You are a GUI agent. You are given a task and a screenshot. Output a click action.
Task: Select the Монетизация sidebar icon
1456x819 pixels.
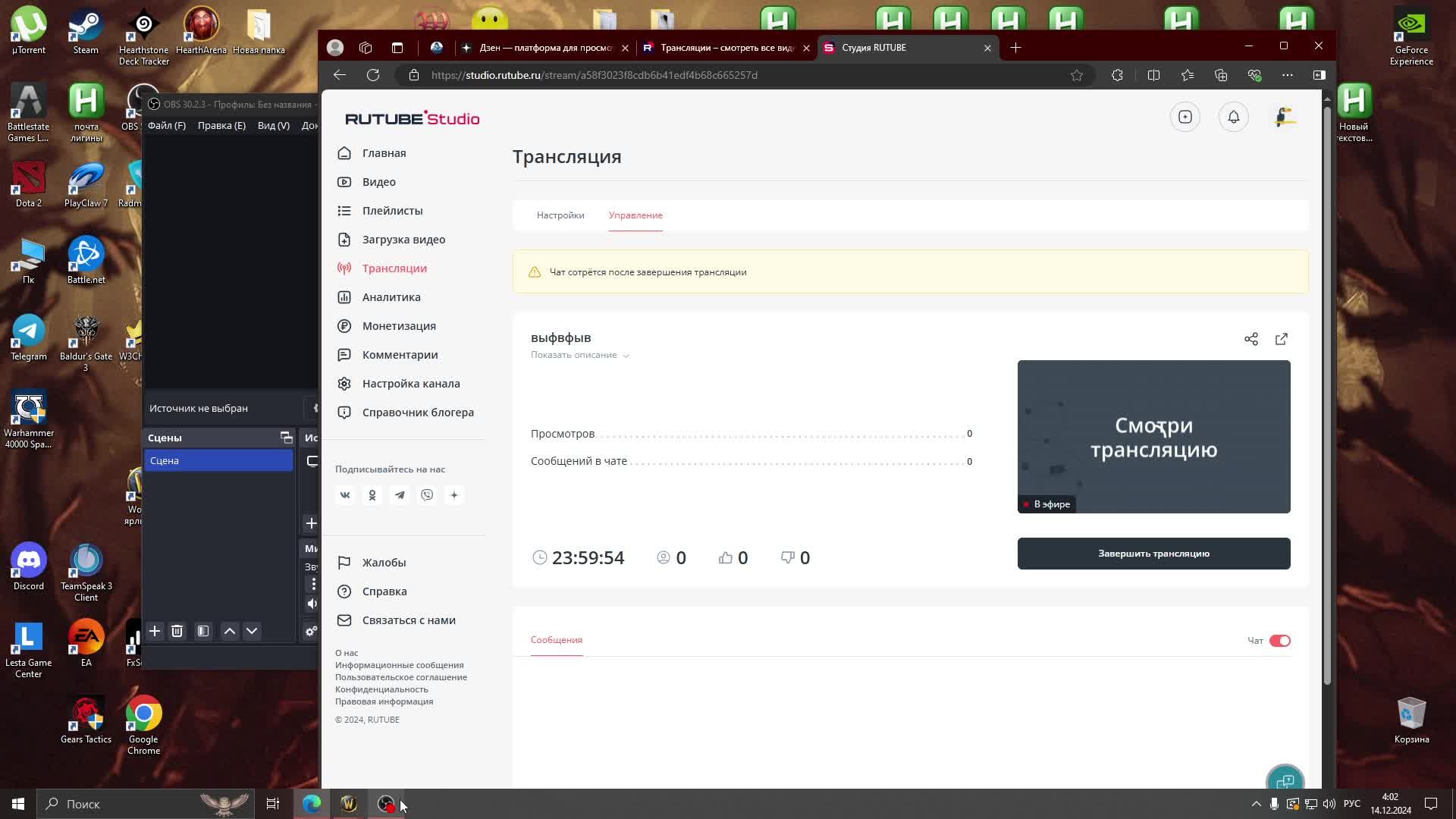click(x=344, y=326)
